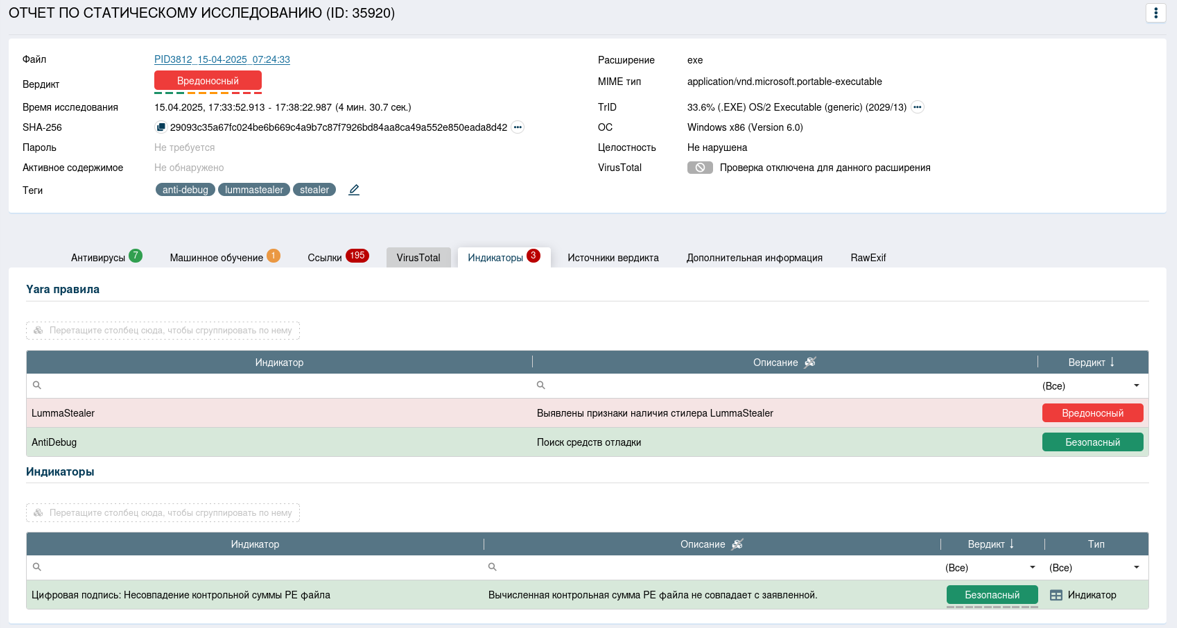The image size is (1177, 628).
Task: Click icon beside Описание in Индикаторы table header
Action: tap(737, 544)
